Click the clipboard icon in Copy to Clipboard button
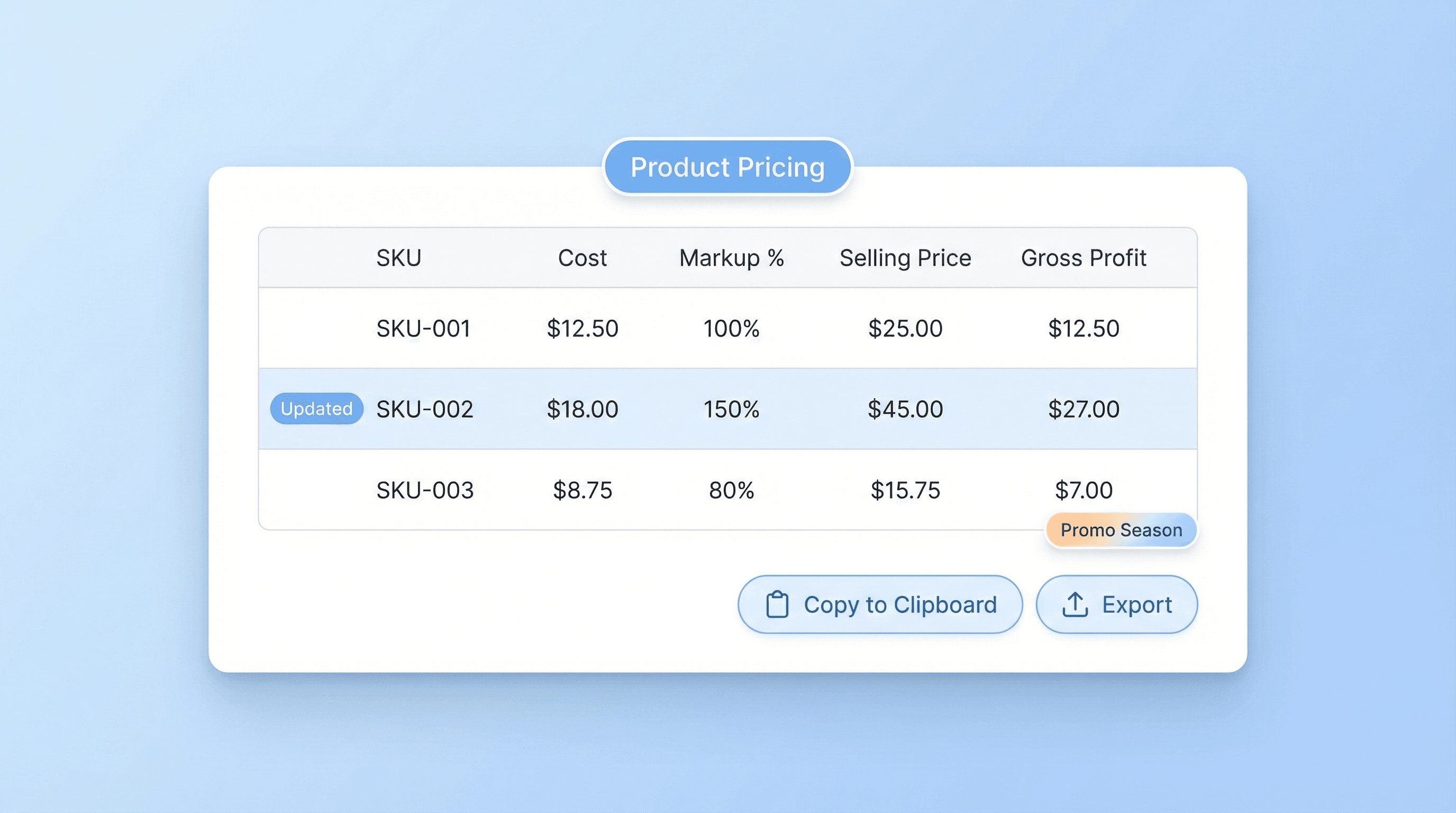This screenshot has height=813, width=1456. tap(778, 604)
